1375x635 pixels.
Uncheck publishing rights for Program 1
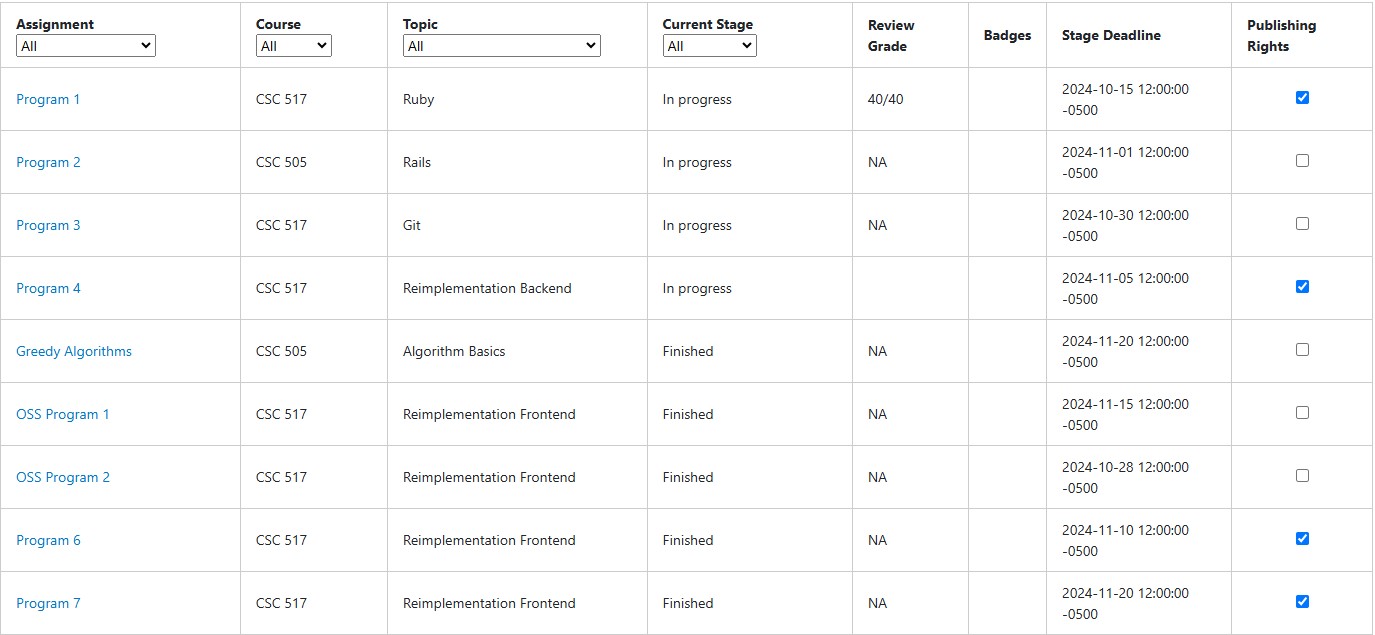(1302, 97)
